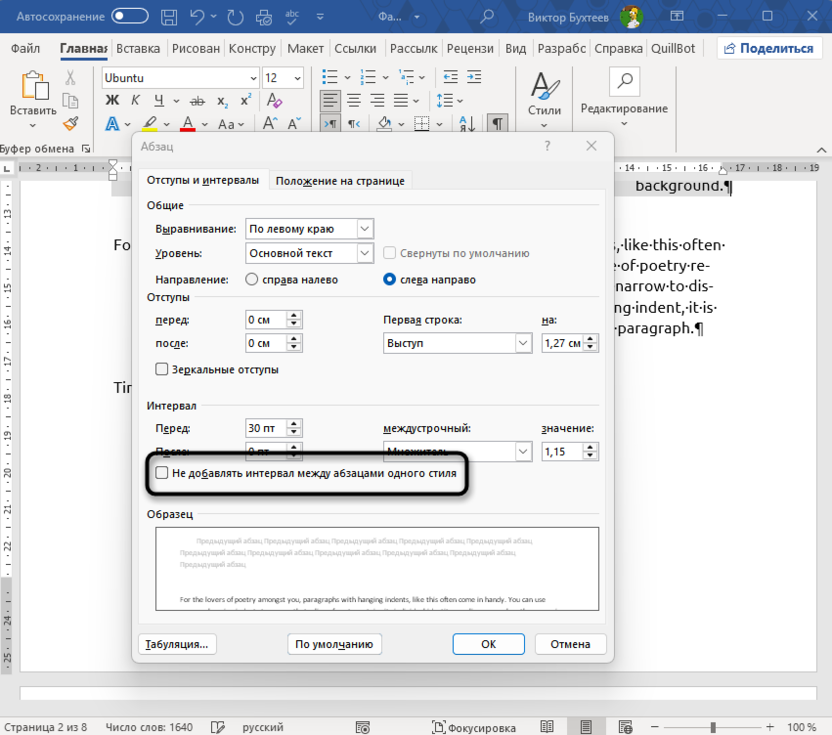The image size is (832, 735).
Task: Toggle the Автосохранение switch
Action: [x=132, y=17]
